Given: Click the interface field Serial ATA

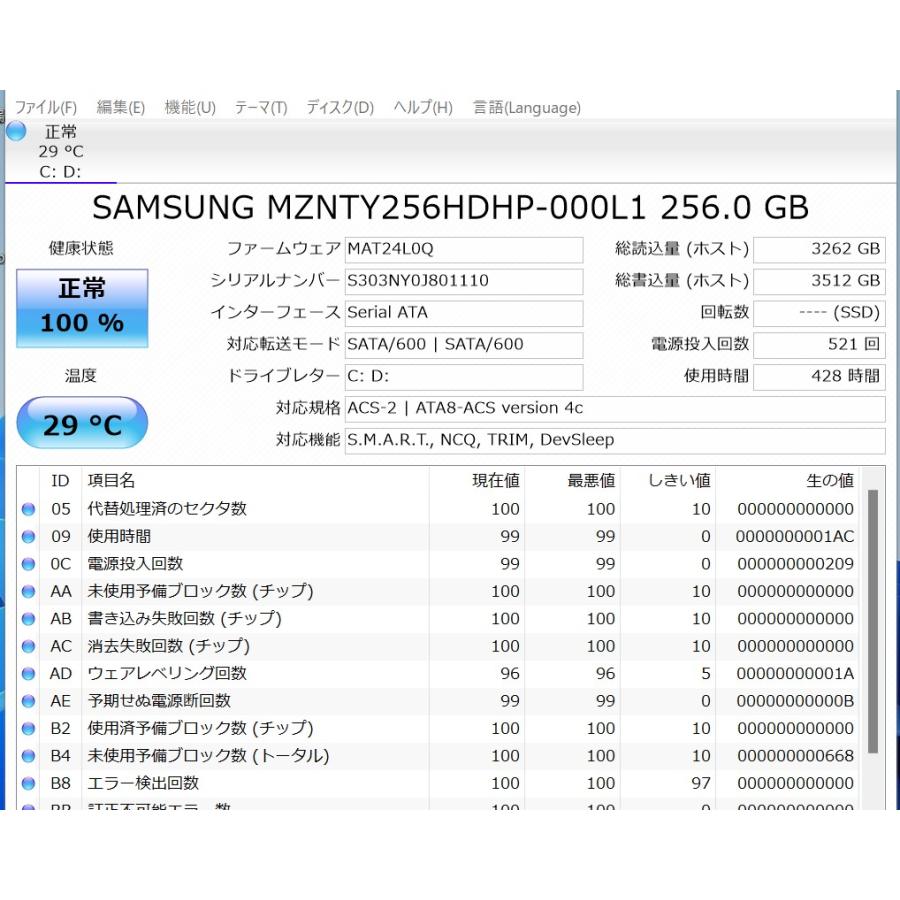Looking at the screenshot, I should (464, 313).
